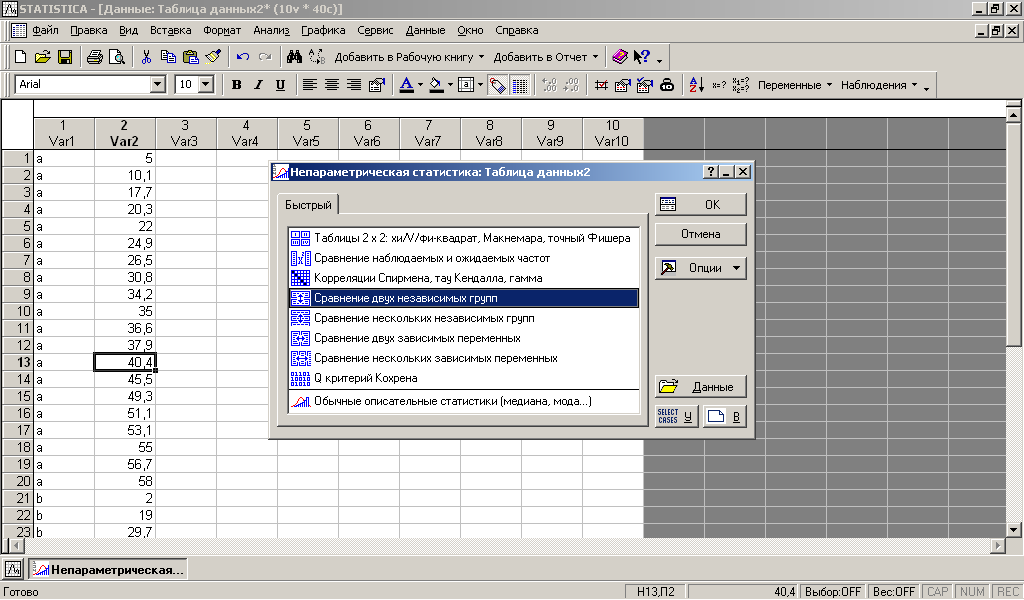
Task: Expand the Наблюдения dropdown
Action: (x=879, y=85)
